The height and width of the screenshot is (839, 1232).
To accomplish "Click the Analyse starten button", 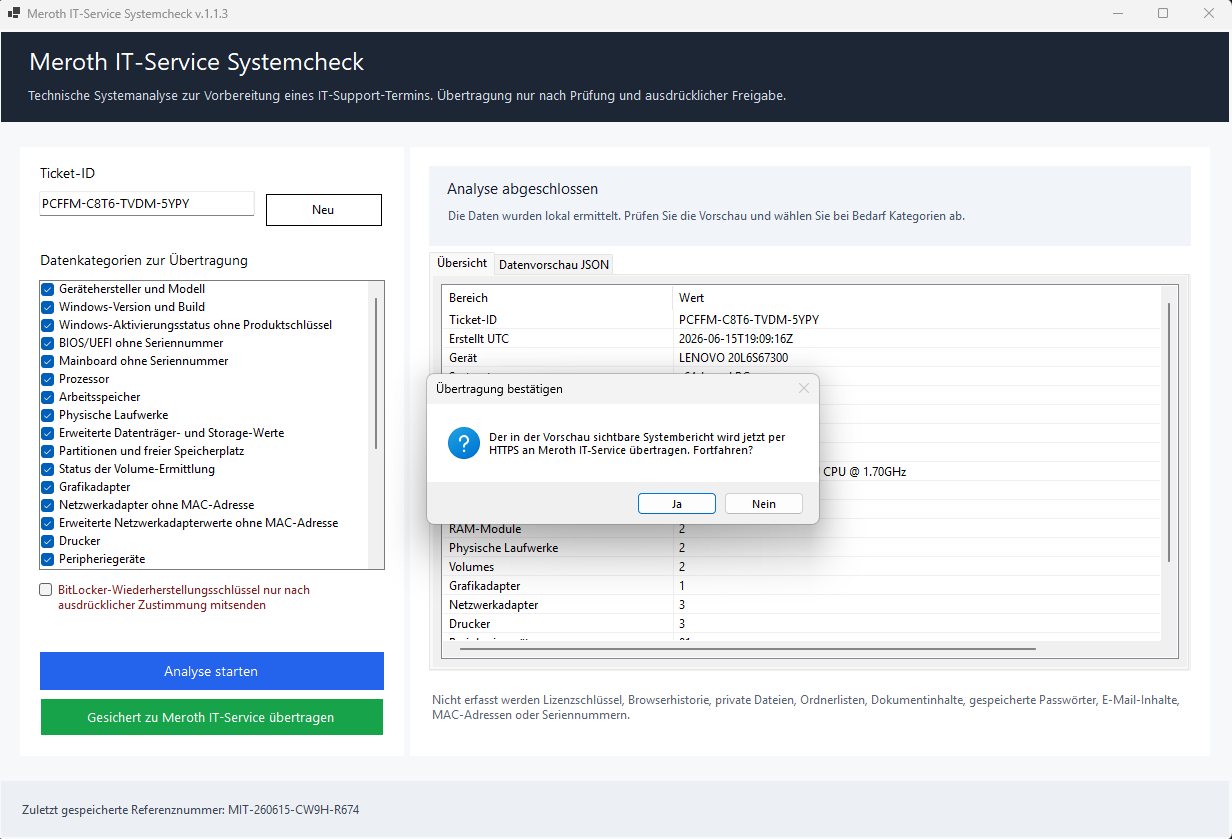I will (211, 671).
